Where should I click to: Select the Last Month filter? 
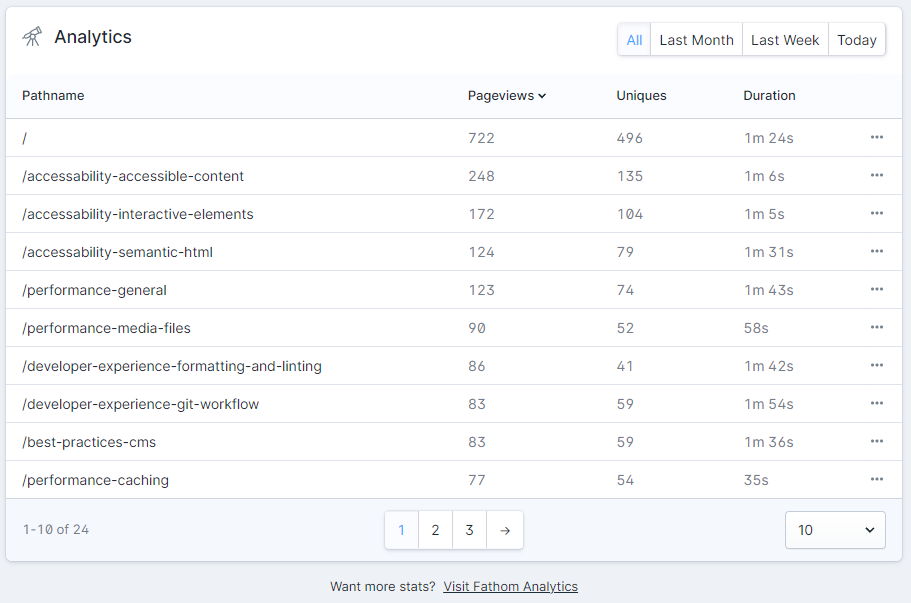[x=696, y=39]
